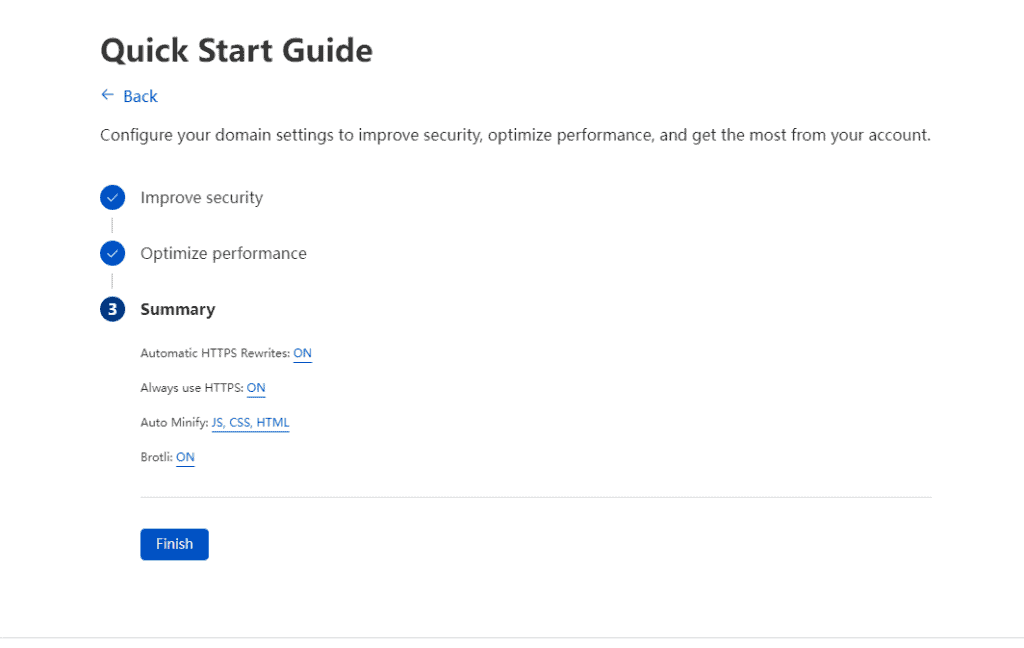This screenshot has height=648, width=1024.
Task: Click the Brotli label text
Action: tap(156, 457)
